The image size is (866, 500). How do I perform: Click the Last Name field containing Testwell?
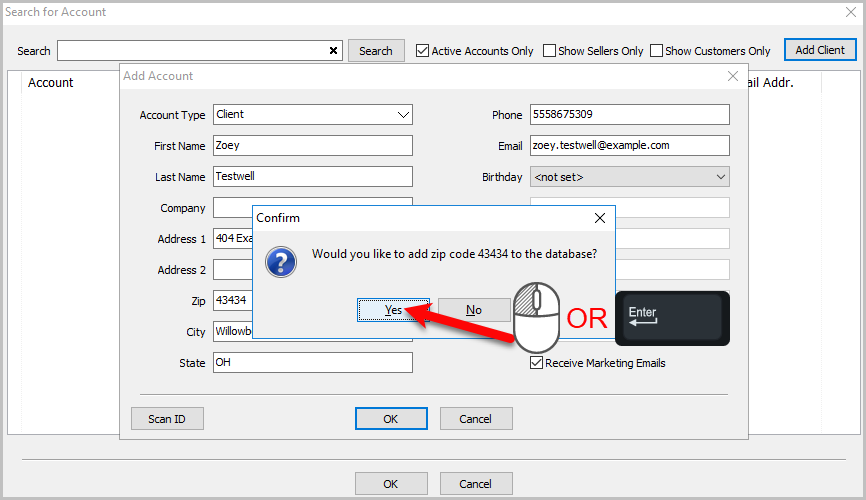[x=313, y=176]
